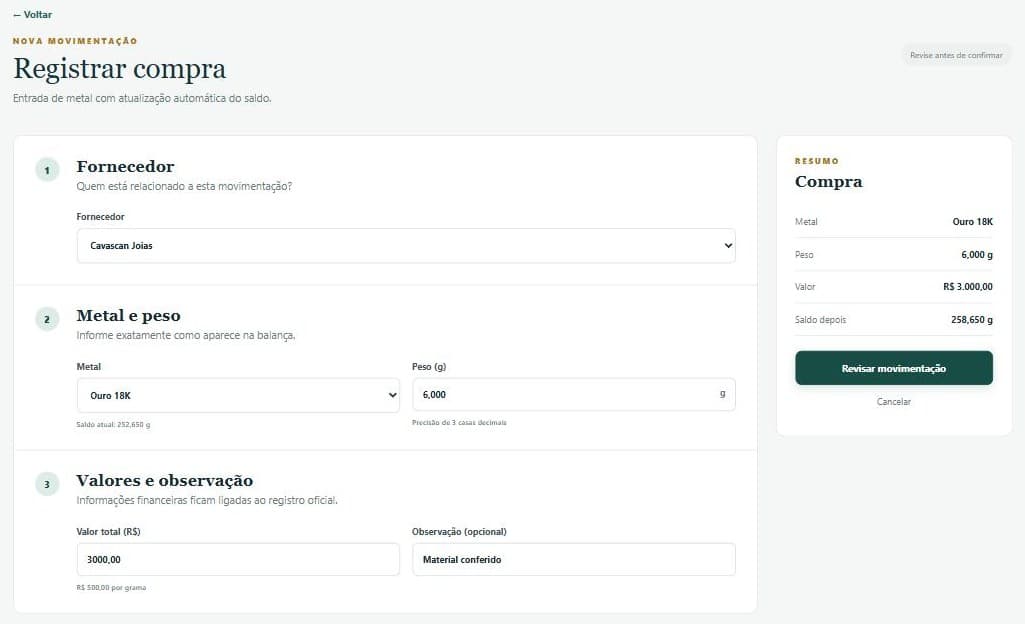Viewport: 1025px width, 624px height.
Task: Click the Revisar movimentação button
Action: click(x=894, y=368)
